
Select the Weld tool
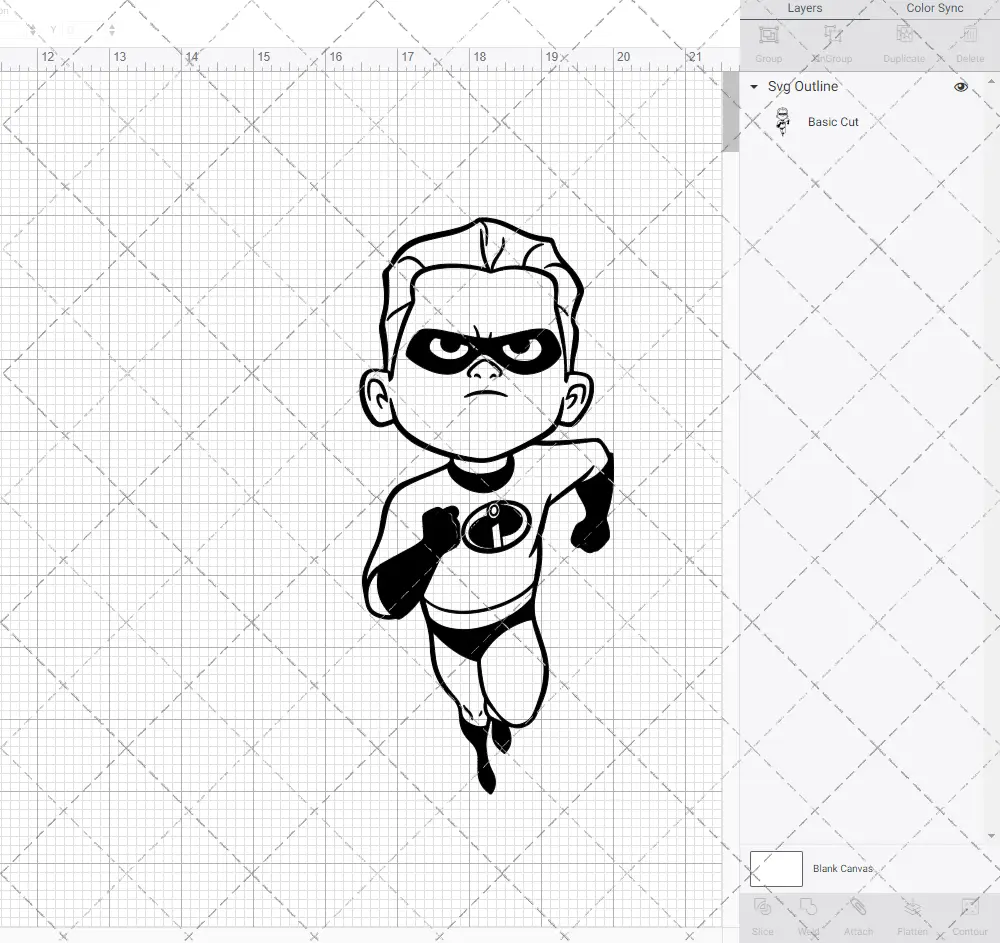point(809,915)
